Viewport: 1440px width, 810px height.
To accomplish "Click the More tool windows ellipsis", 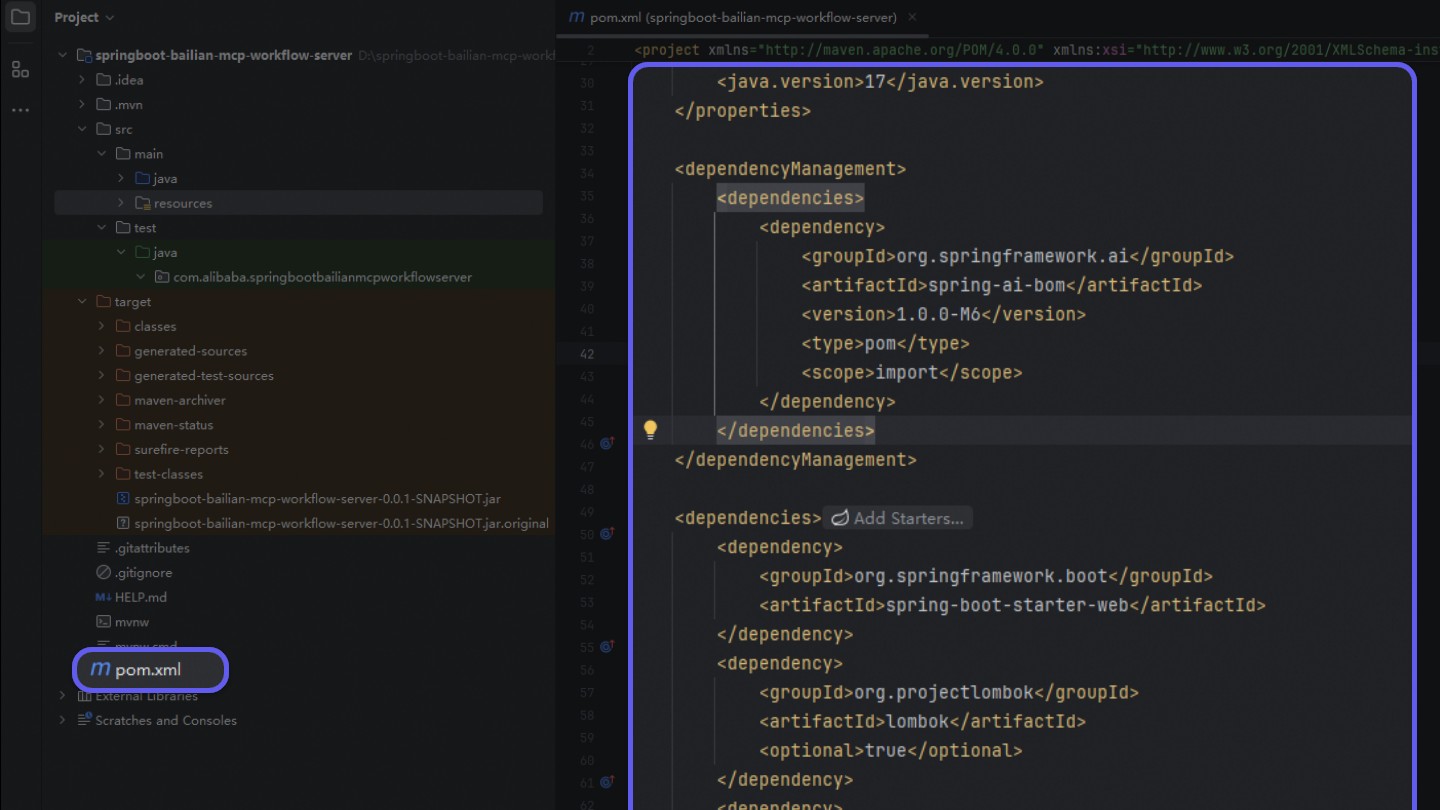I will (20, 110).
